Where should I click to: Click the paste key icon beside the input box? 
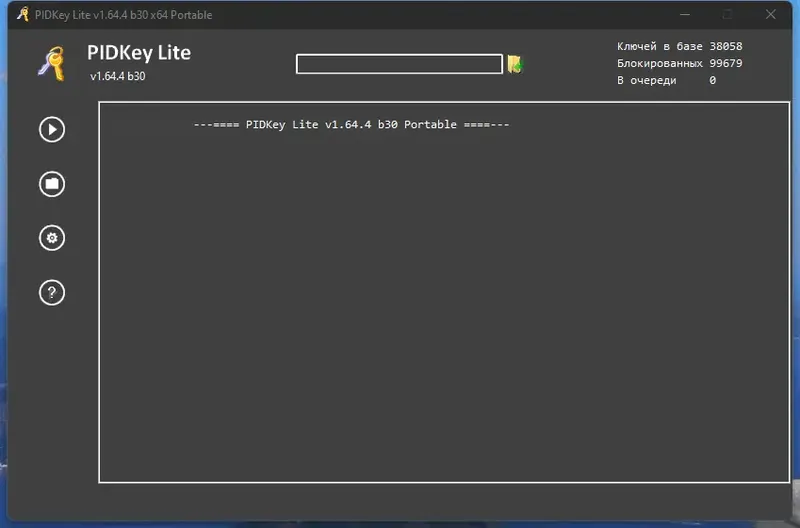tap(515, 64)
